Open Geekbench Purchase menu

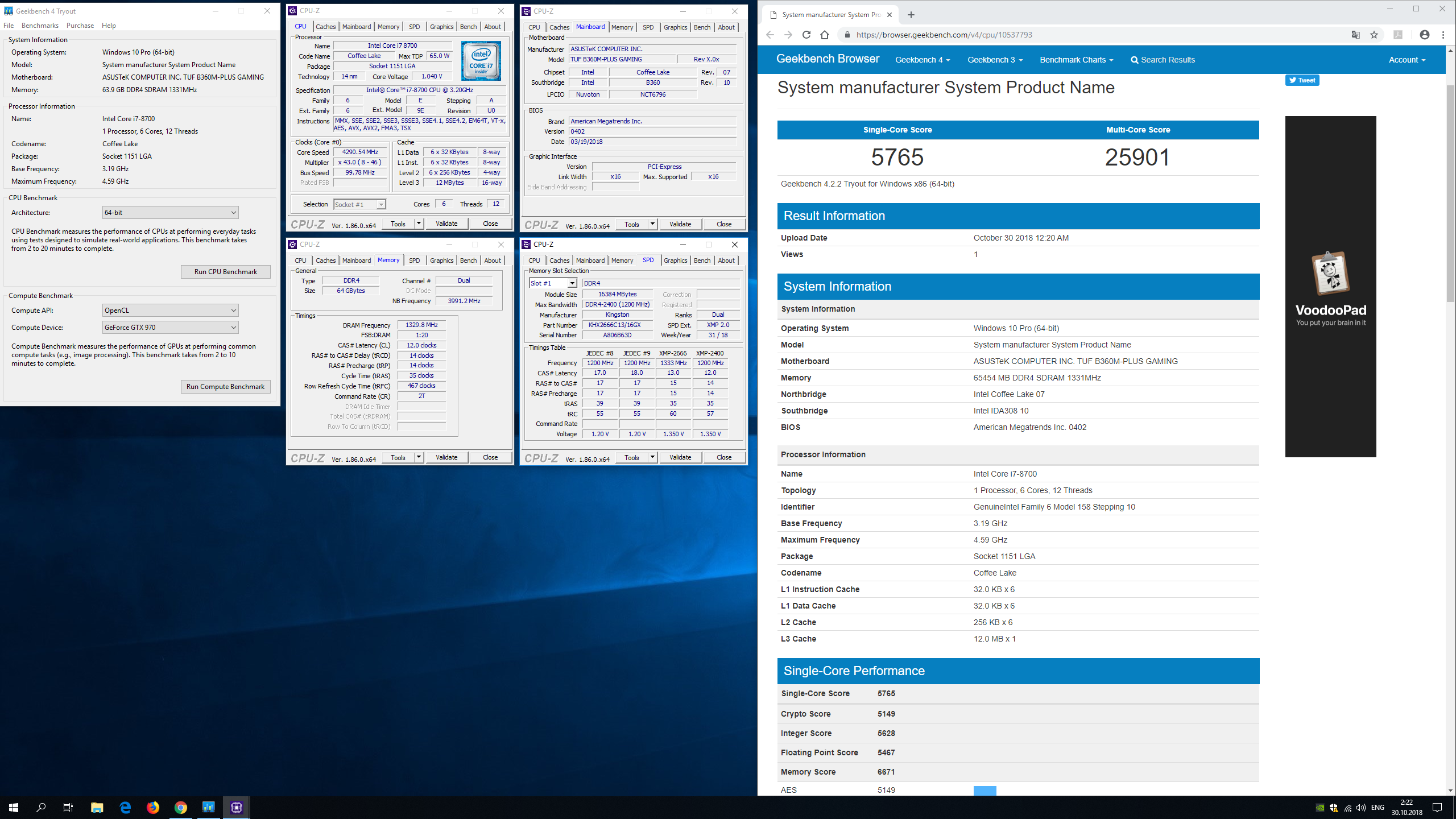(80, 26)
